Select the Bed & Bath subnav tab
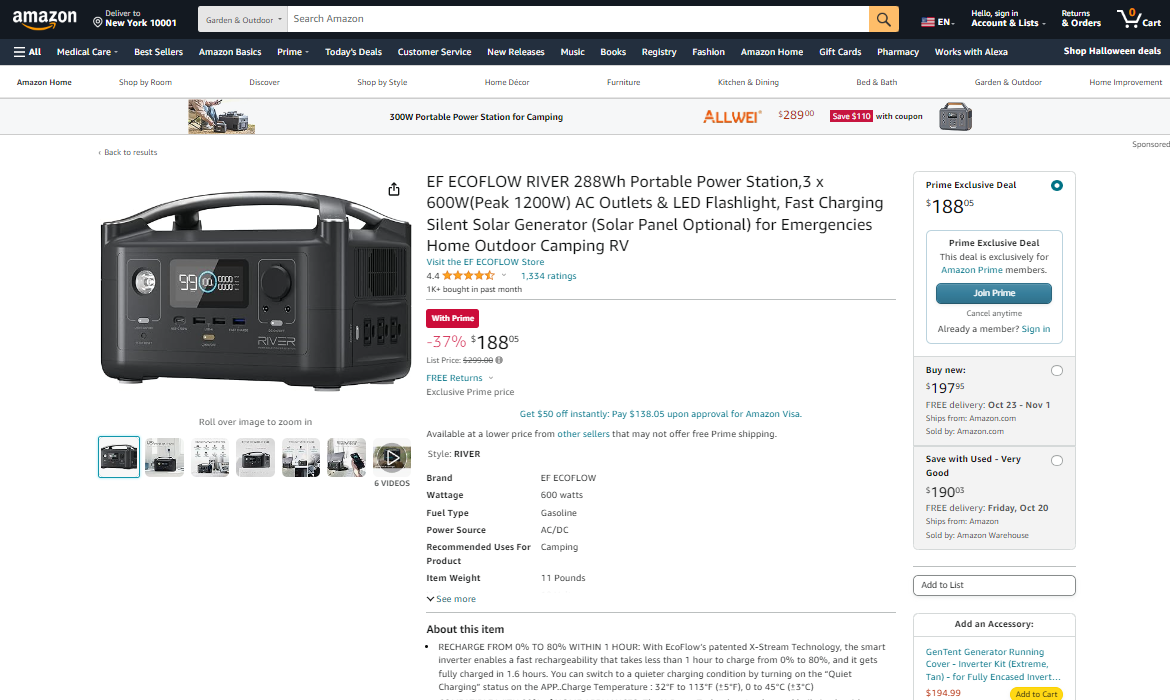Viewport: 1170px width, 700px height. pyautogui.click(x=877, y=83)
